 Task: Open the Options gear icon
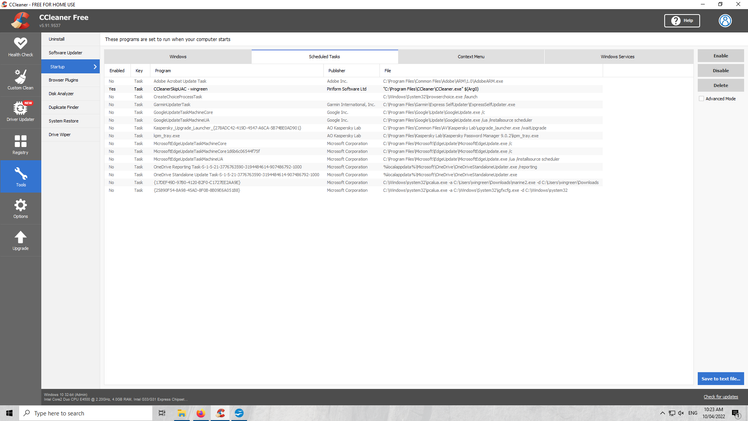click(20, 208)
